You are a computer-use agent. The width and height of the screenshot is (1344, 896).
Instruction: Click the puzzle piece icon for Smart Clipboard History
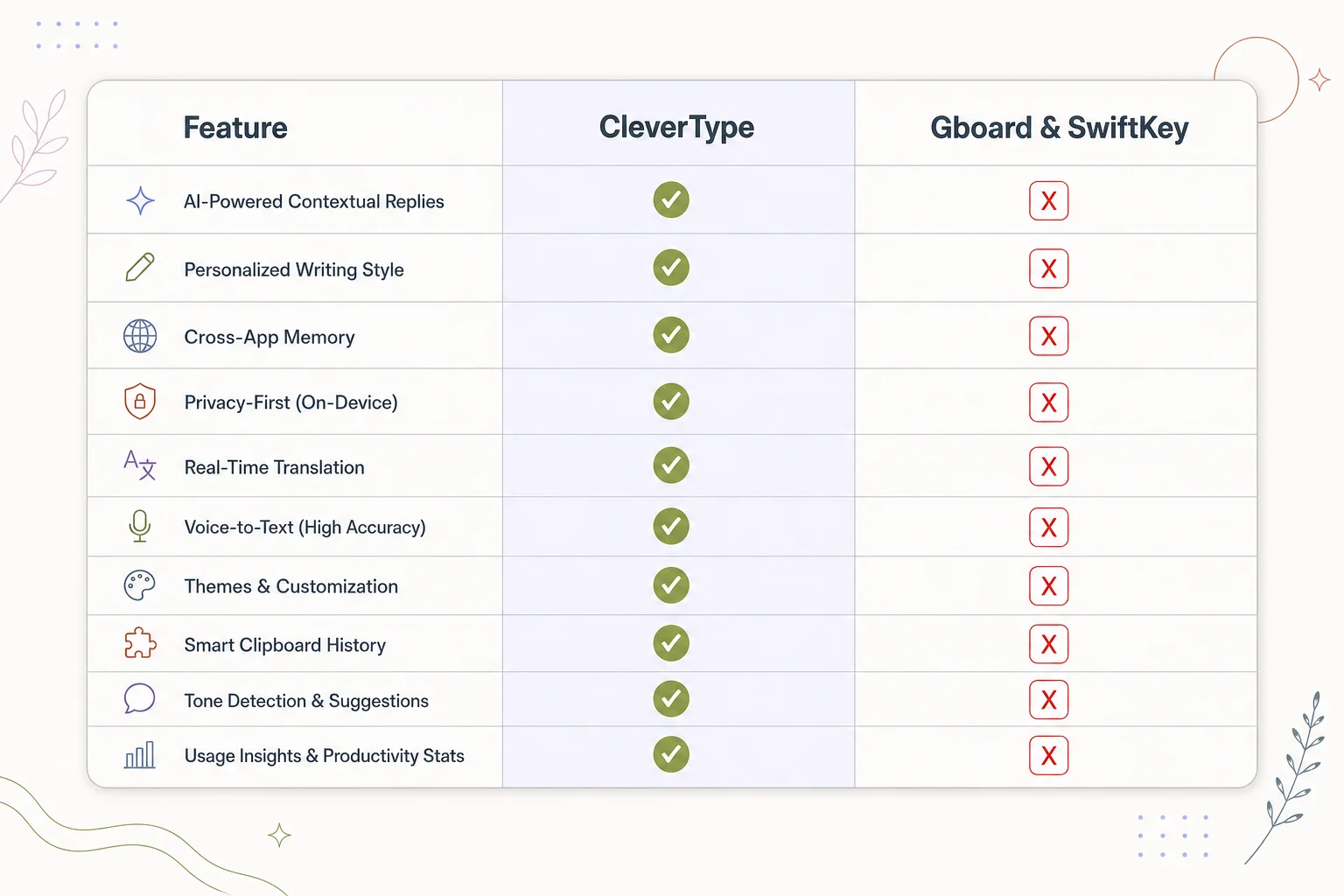(140, 644)
